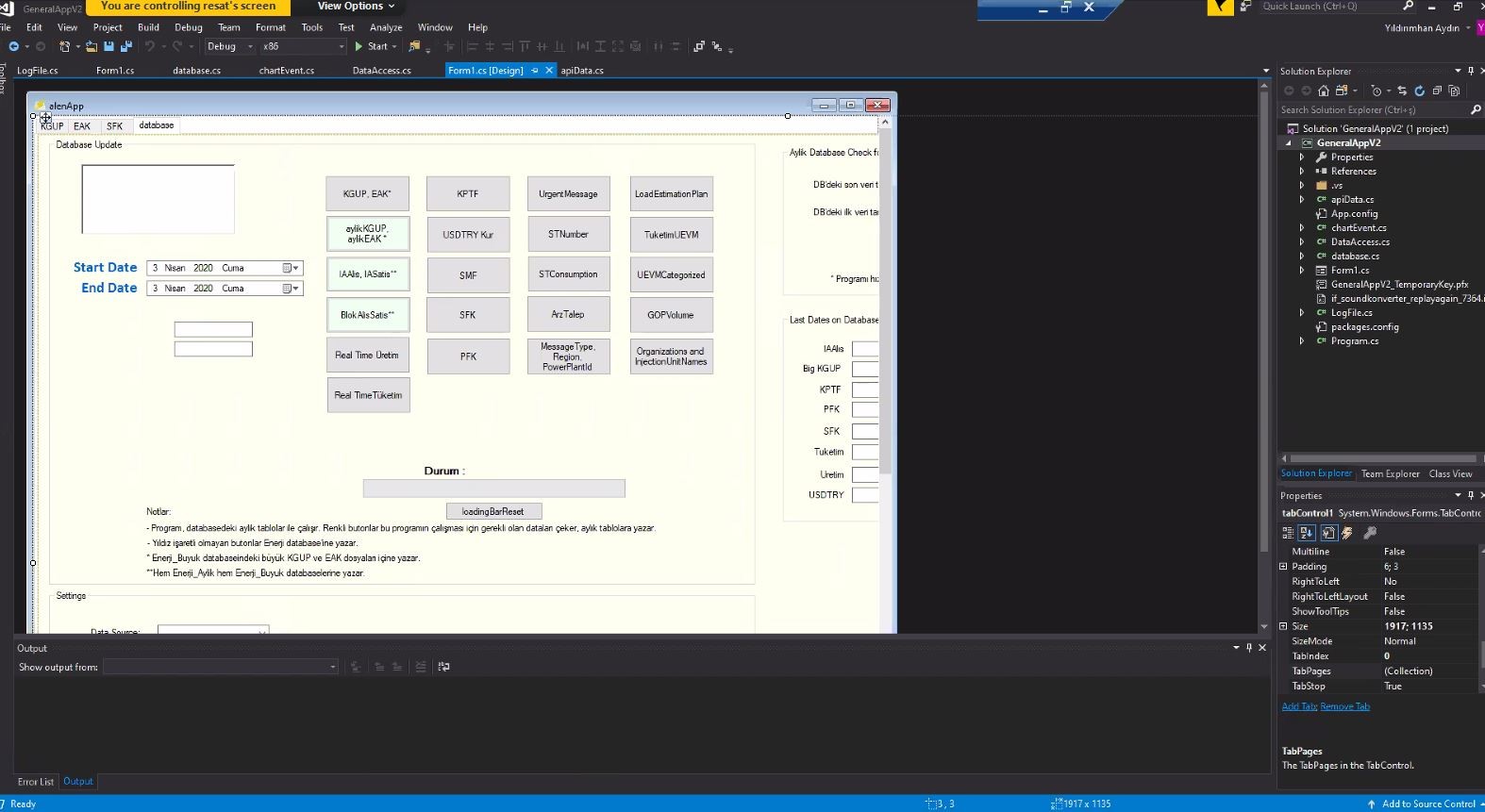Image resolution: width=1485 pixels, height=812 pixels.
Task: Pin the Form1.cs [Design] tab
Action: pos(535,71)
